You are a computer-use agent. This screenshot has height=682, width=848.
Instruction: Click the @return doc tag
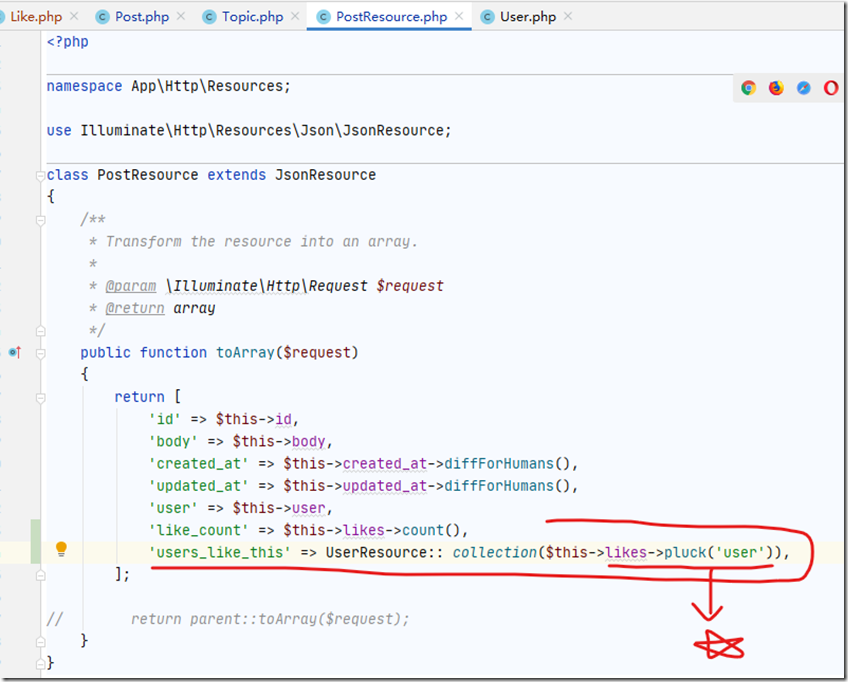135,308
